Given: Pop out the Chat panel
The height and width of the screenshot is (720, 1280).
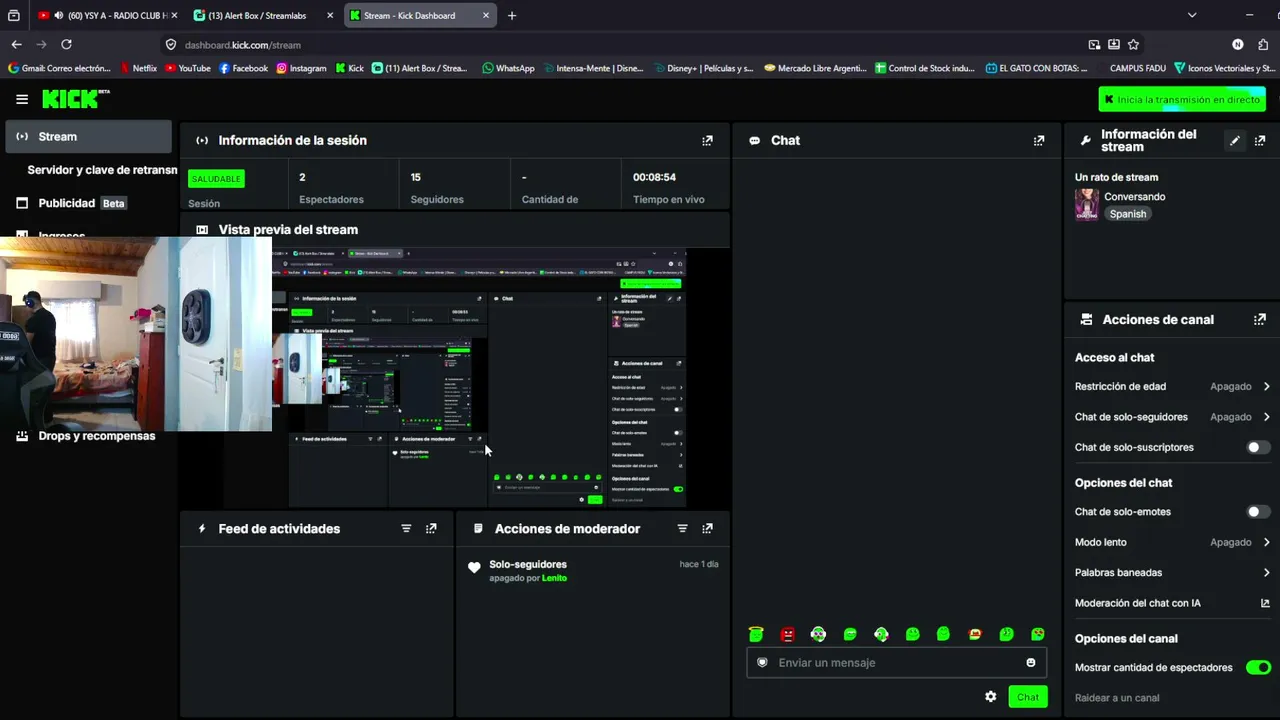Looking at the screenshot, I should coord(1038,141).
